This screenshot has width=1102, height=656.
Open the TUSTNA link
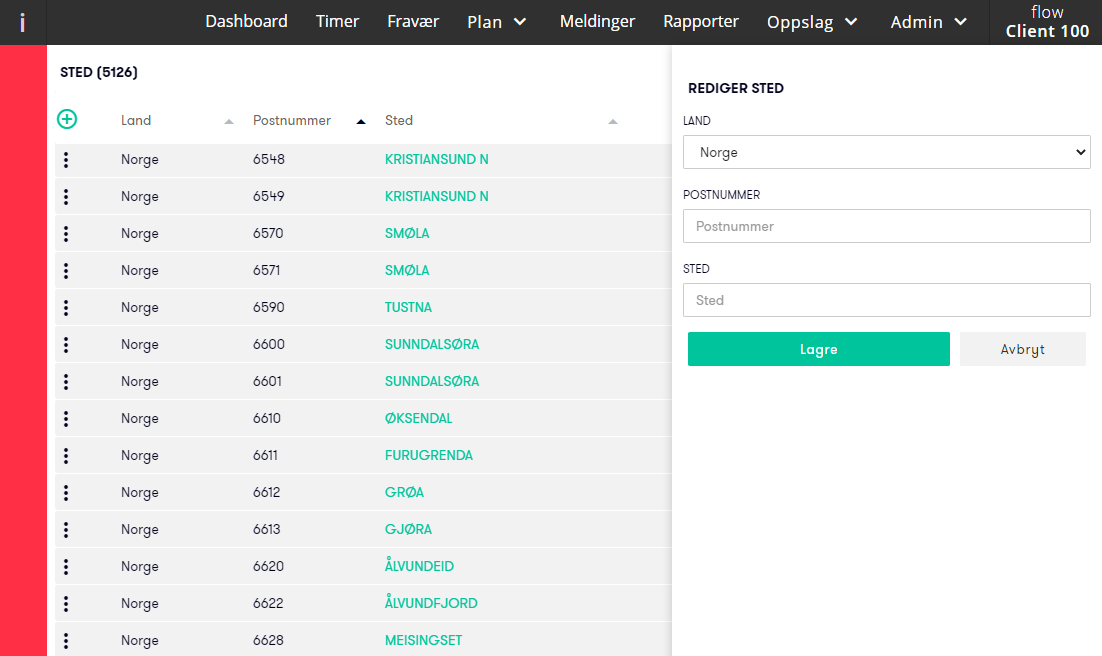(x=408, y=307)
